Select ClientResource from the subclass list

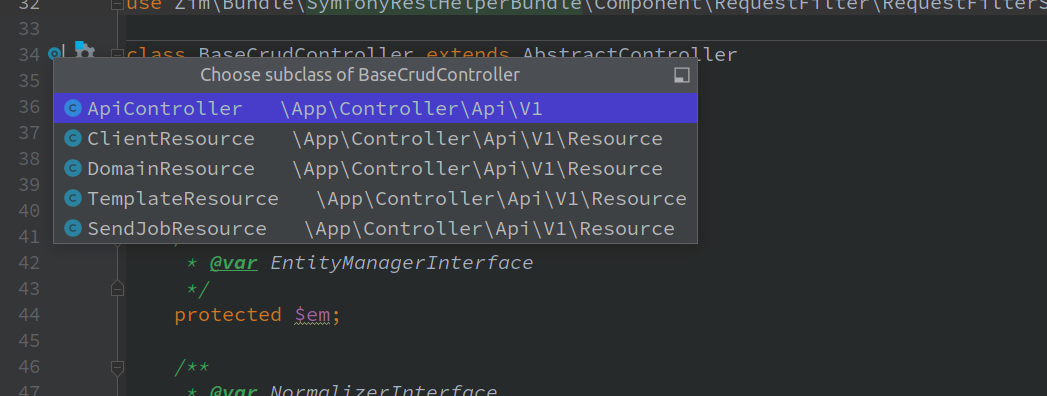[x=375, y=138]
